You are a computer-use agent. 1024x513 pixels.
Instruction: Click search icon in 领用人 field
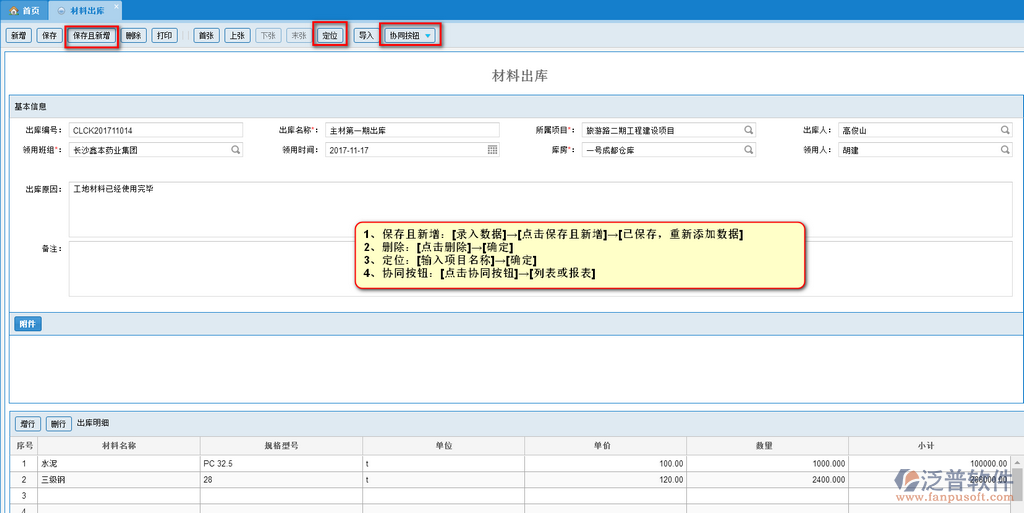point(1005,150)
